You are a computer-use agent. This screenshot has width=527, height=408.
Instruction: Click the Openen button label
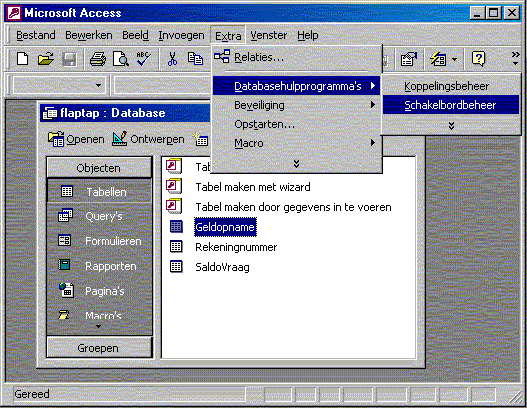click(x=85, y=139)
